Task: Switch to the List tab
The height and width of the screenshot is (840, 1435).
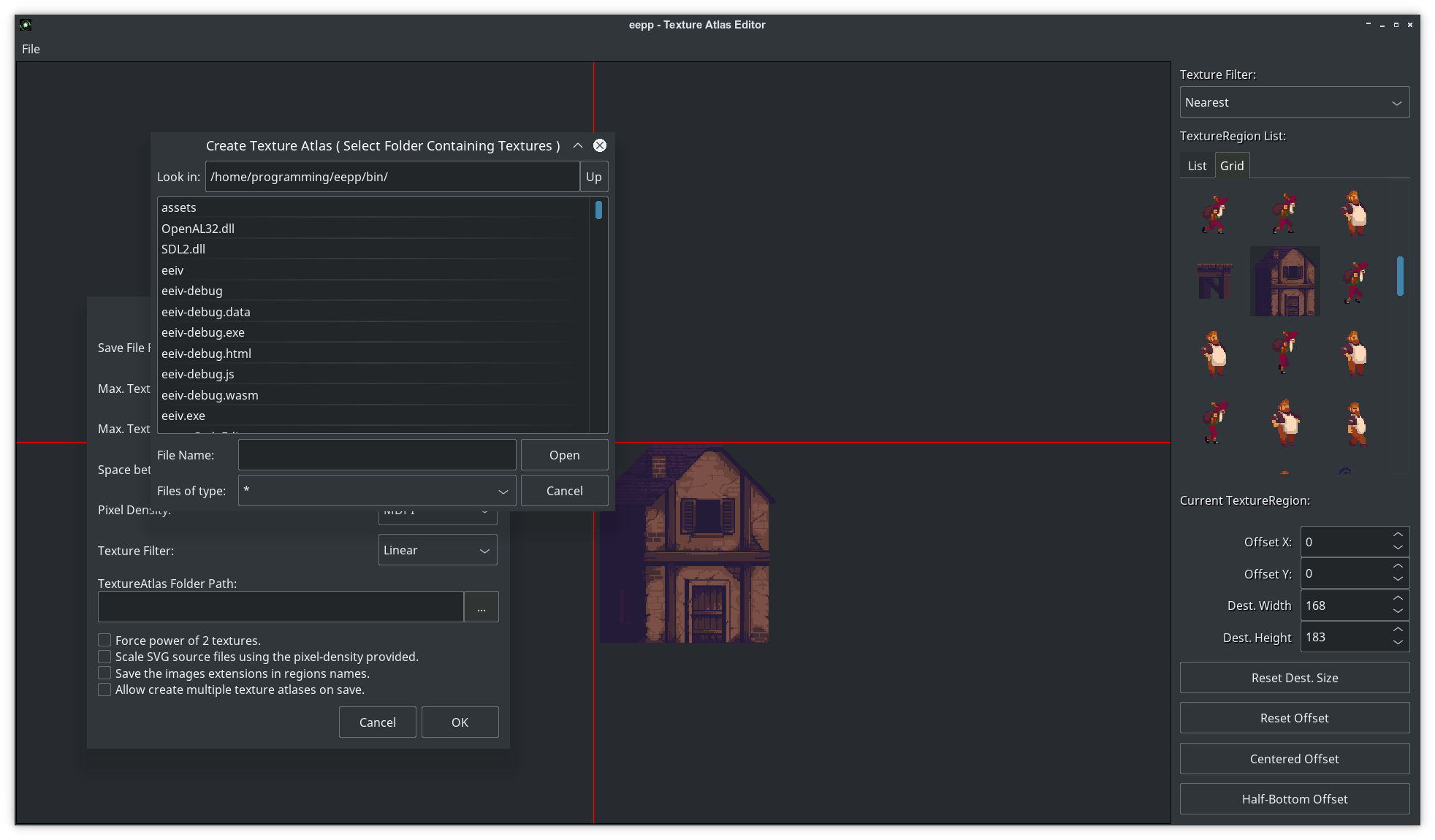Action: (x=1197, y=166)
